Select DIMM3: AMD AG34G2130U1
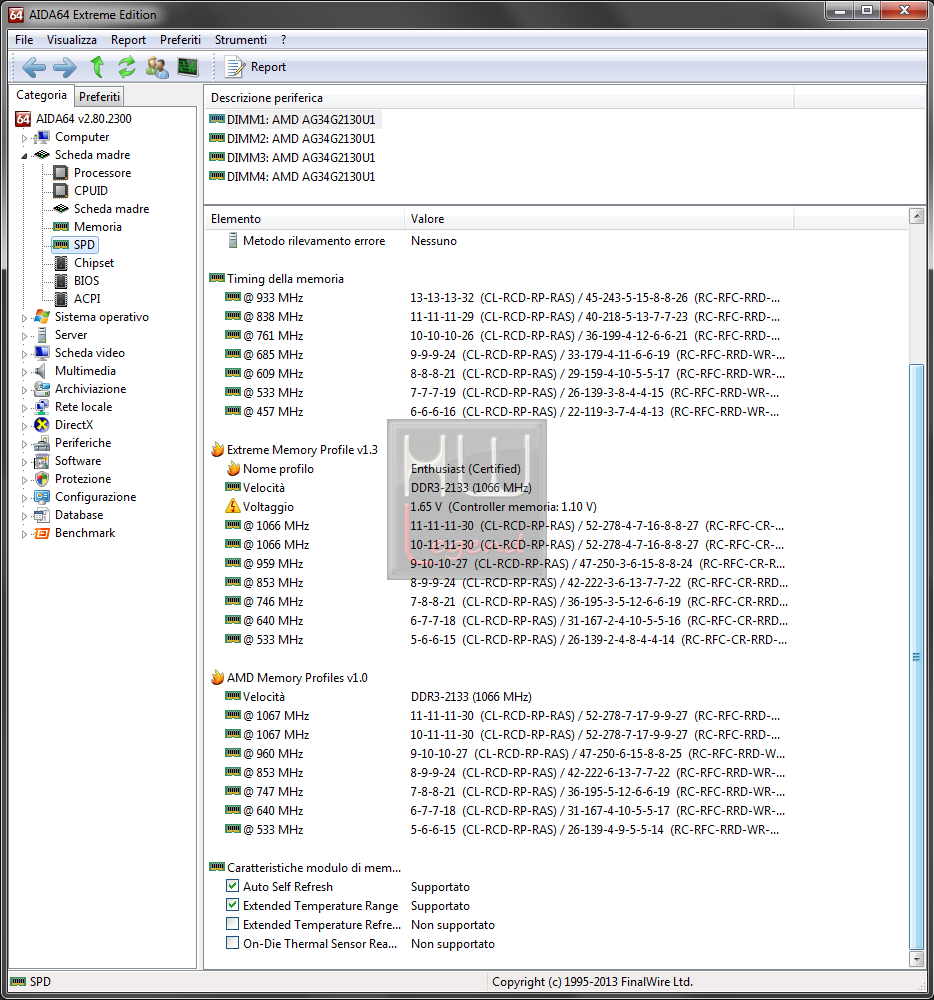The width and height of the screenshot is (934, 1000). [x=301, y=158]
